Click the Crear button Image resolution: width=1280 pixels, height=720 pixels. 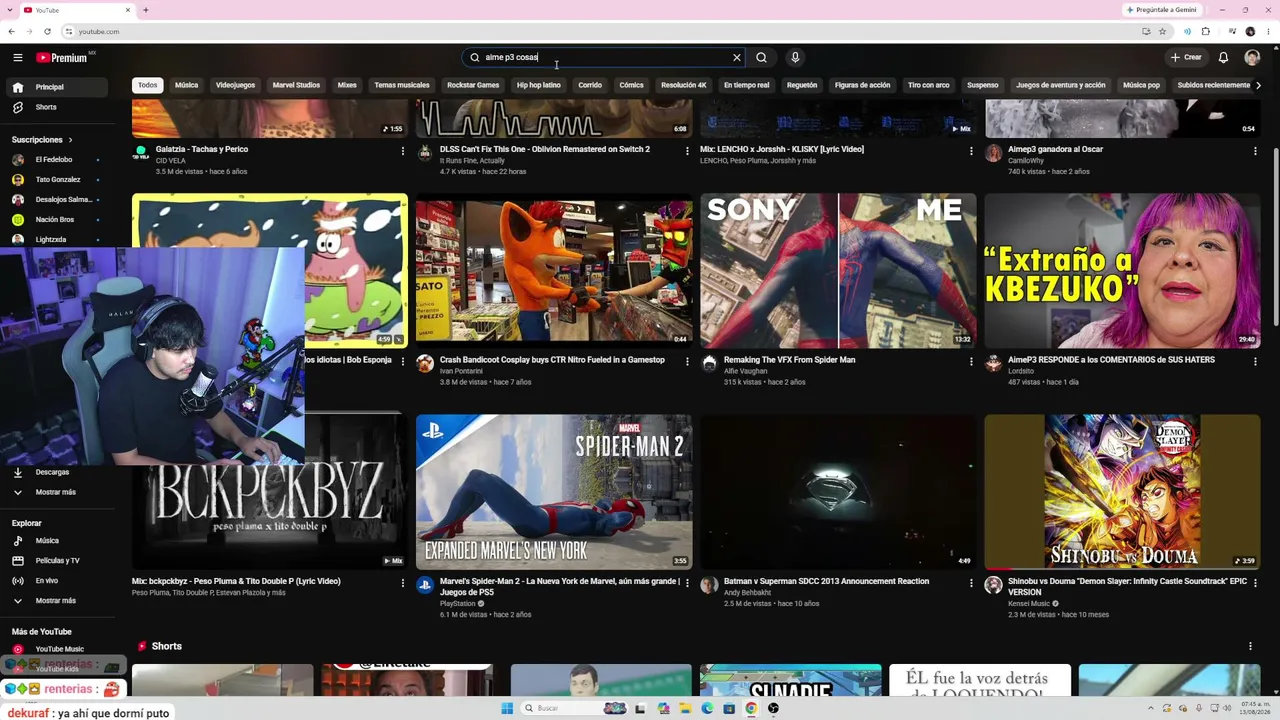pos(1186,58)
